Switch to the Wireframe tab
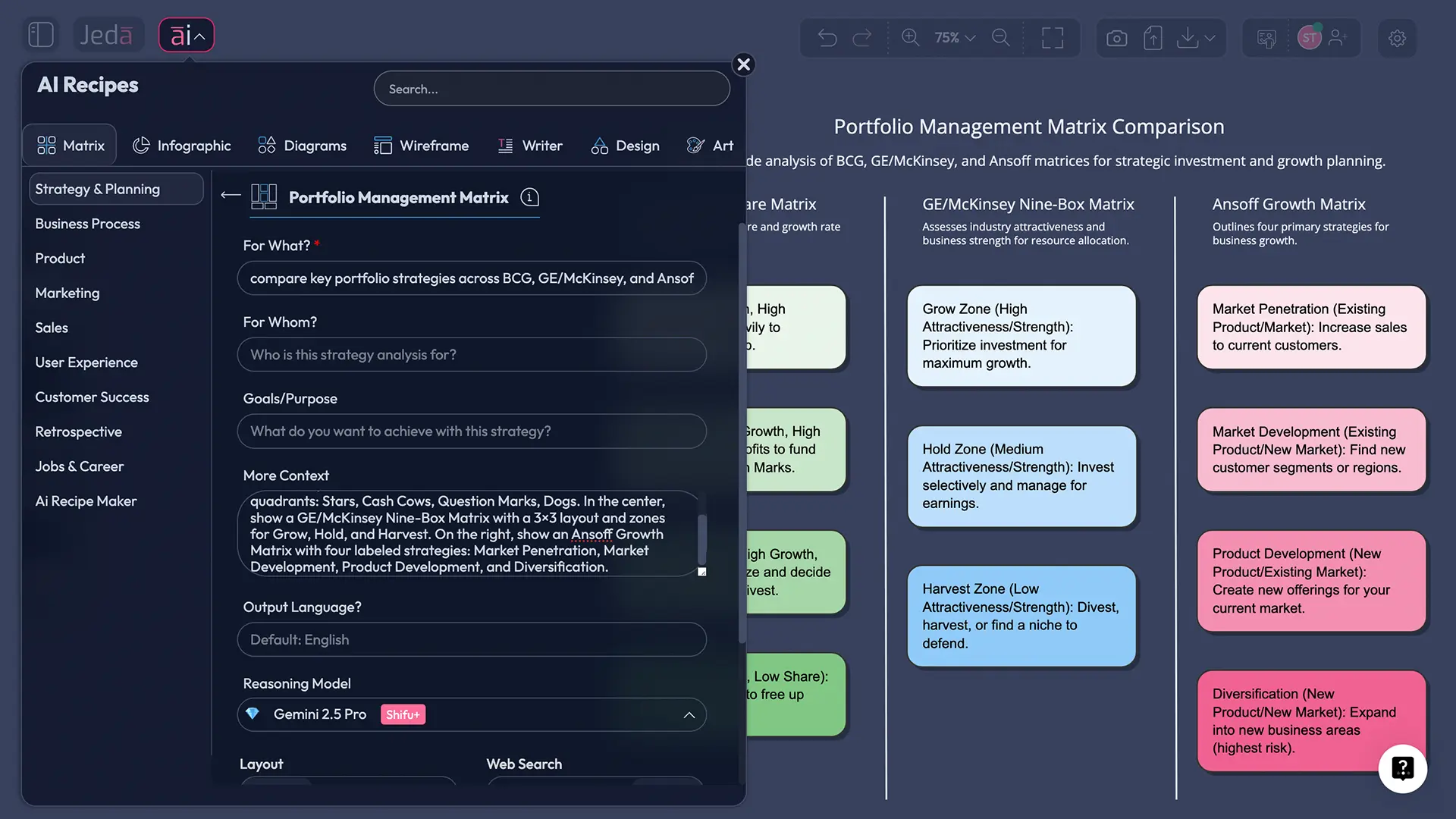This screenshot has height=819, width=1456. (x=422, y=146)
